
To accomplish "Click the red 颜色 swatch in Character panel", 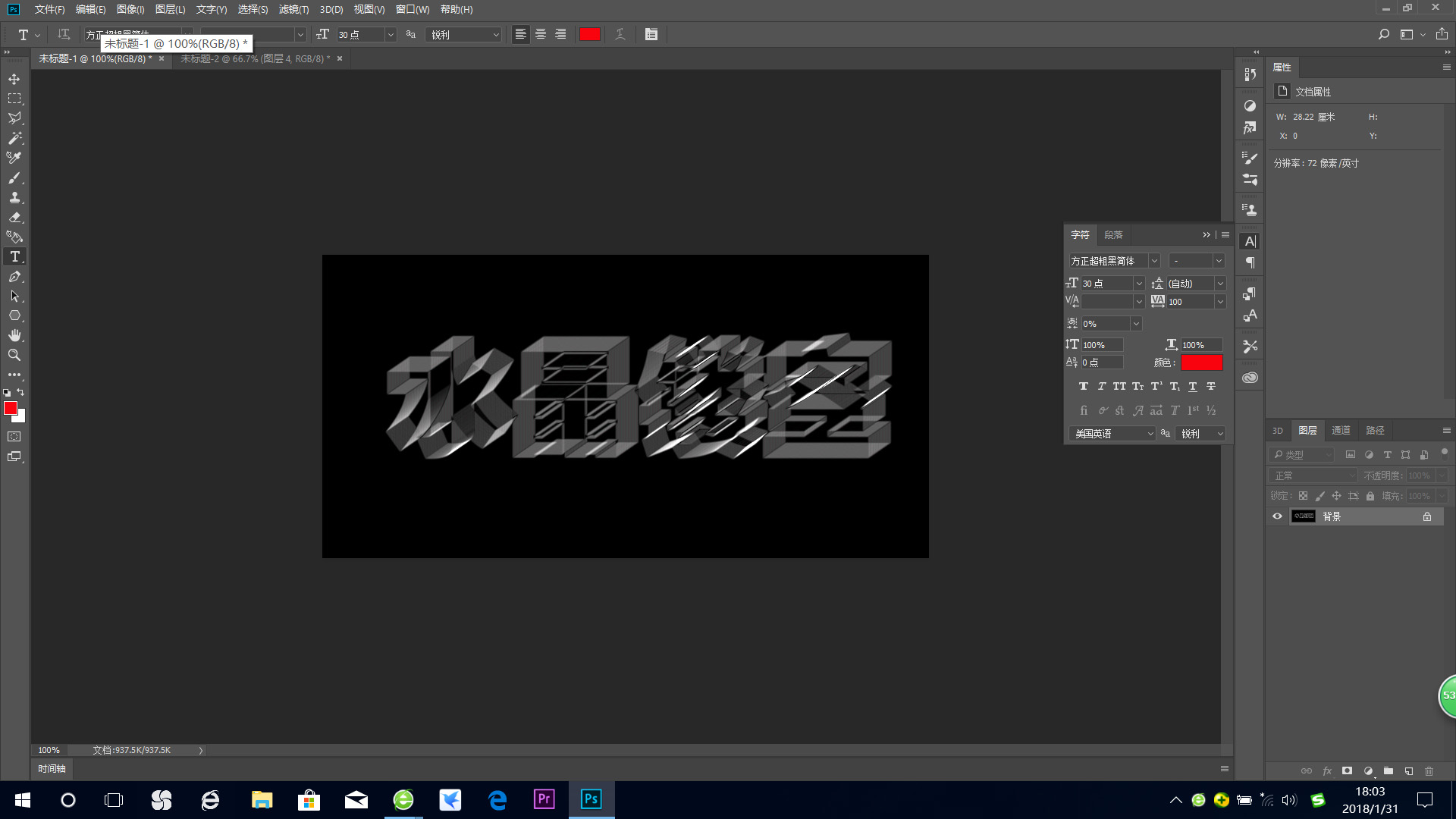I will pos(1201,362).
